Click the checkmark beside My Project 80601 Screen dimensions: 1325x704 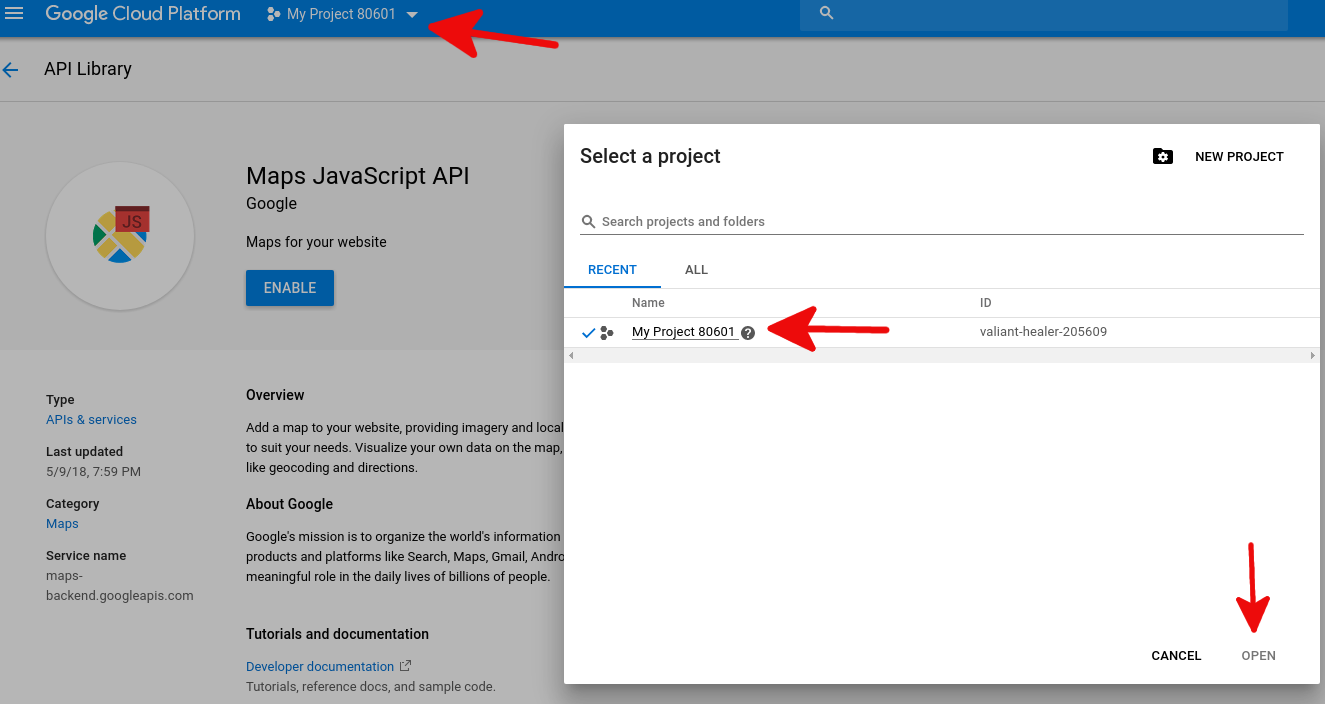[x=588, y=333]
